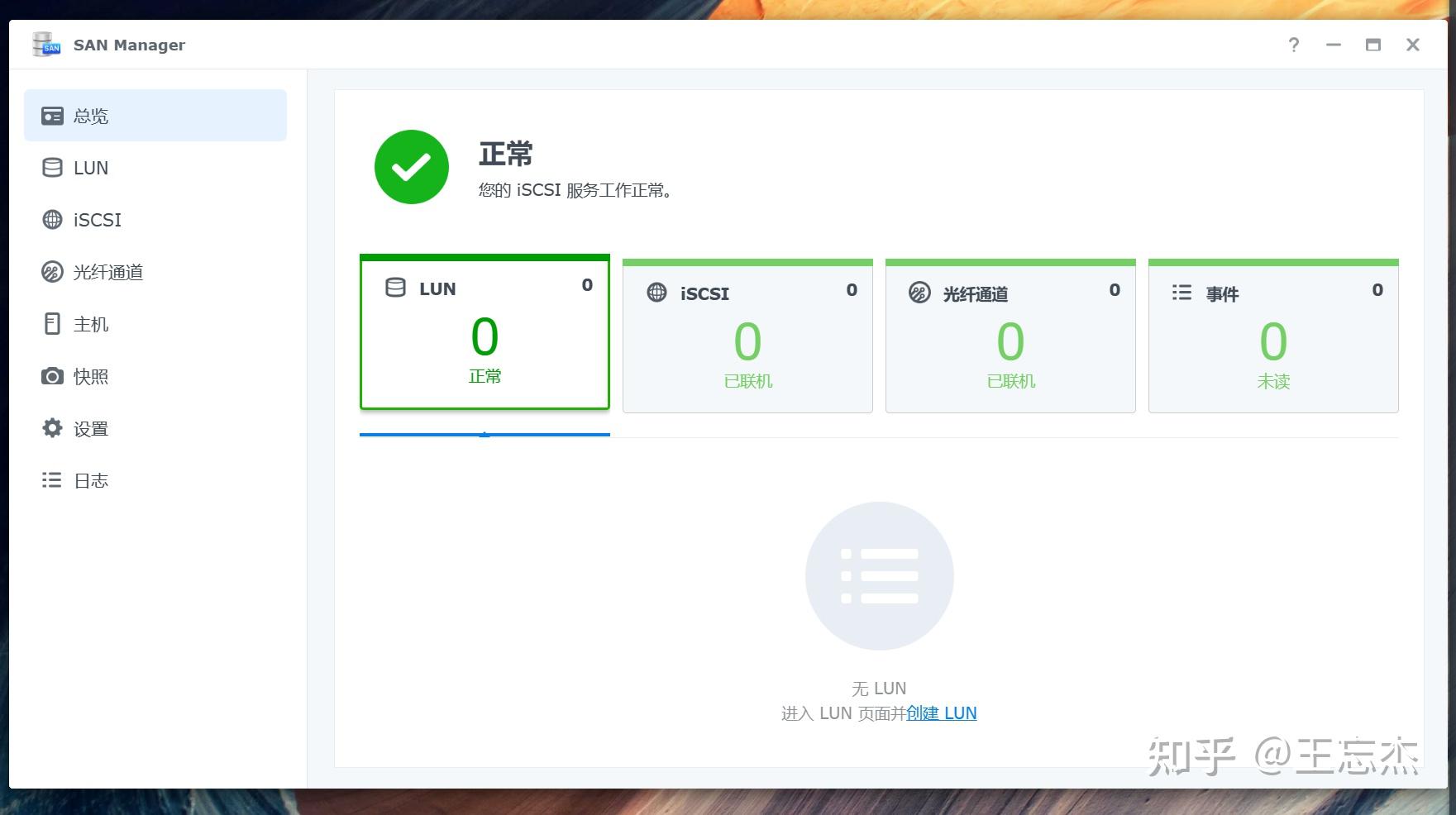Close the SAN Manager window
The image size is (1456, 815).
[x=1413, y=45]
